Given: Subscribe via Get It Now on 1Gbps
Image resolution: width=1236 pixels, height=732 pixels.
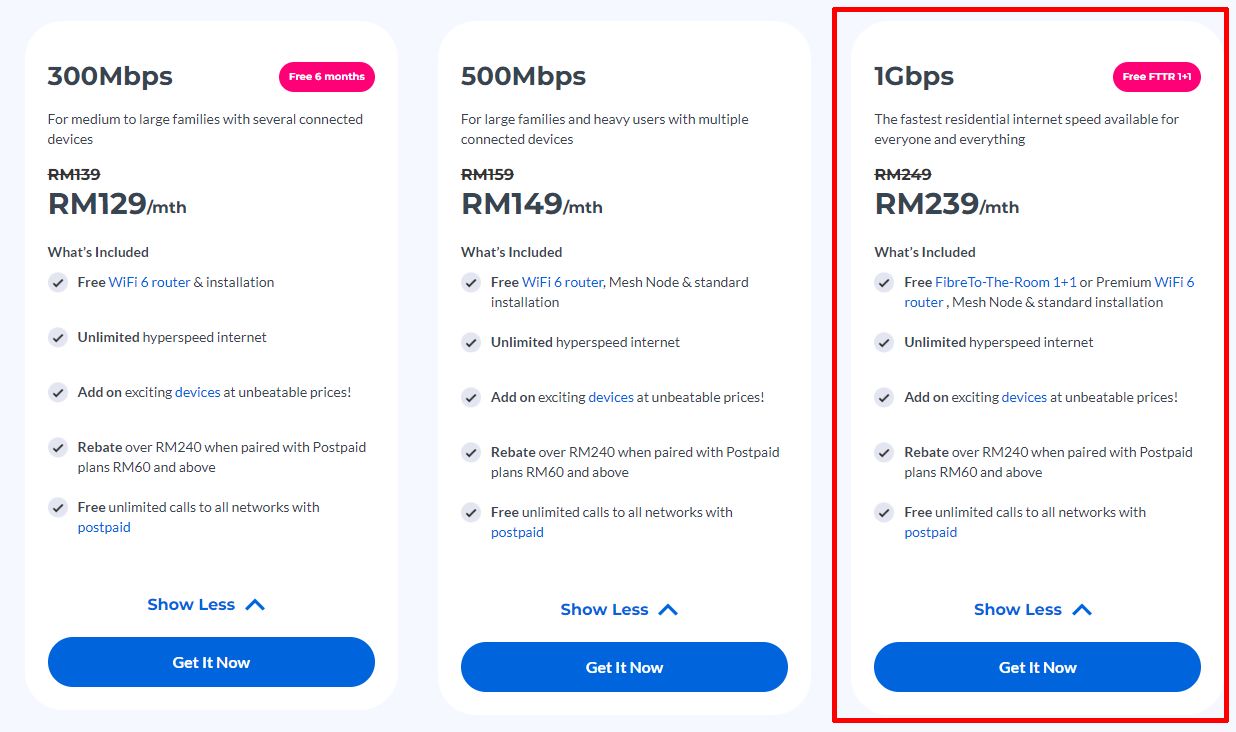Looking at the screenshot, I should 1037,667.
